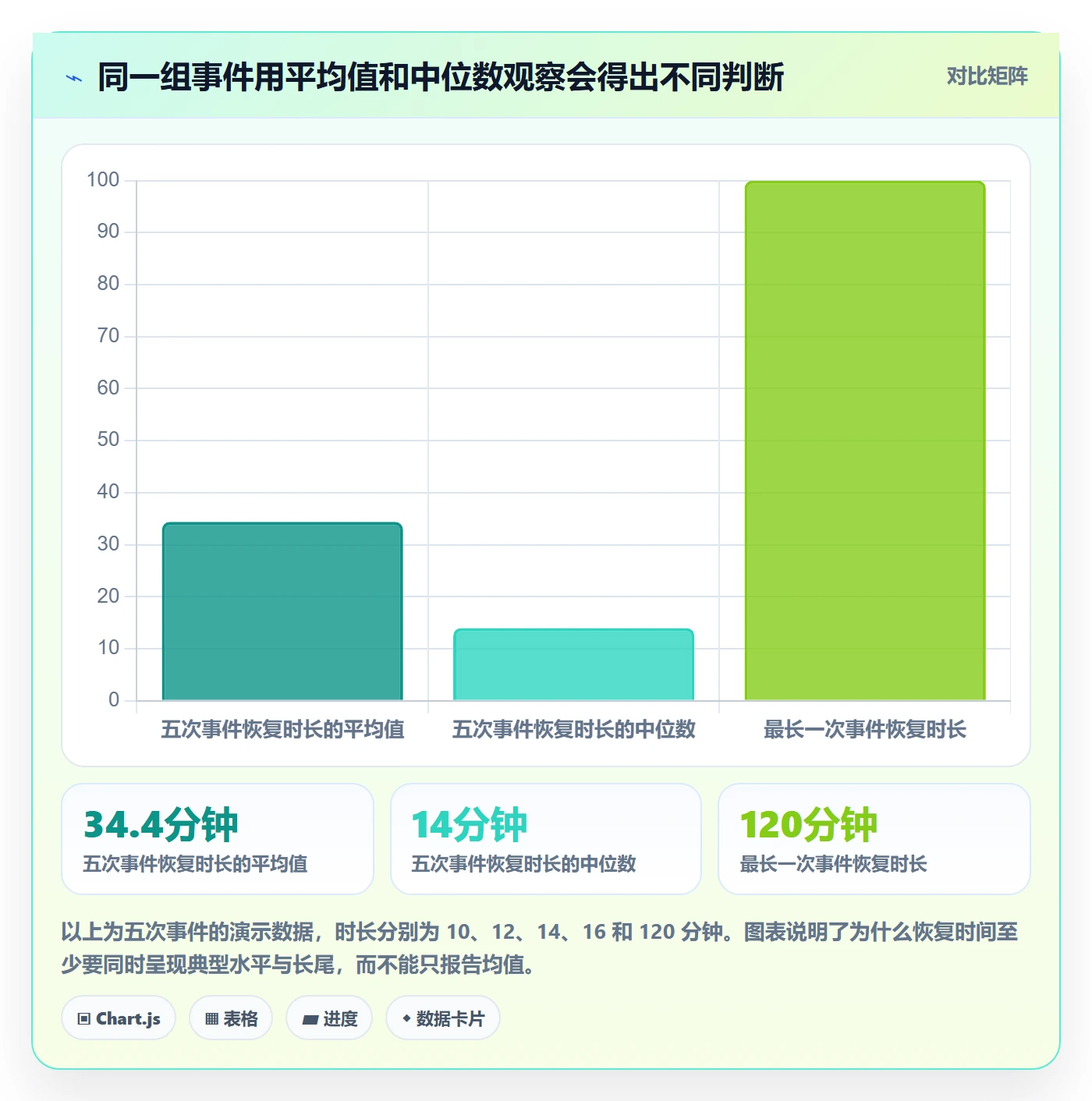Open the 14分钟 data card
The width and height of the screenshot is (1092, 1101).
(x=546, y=839)
